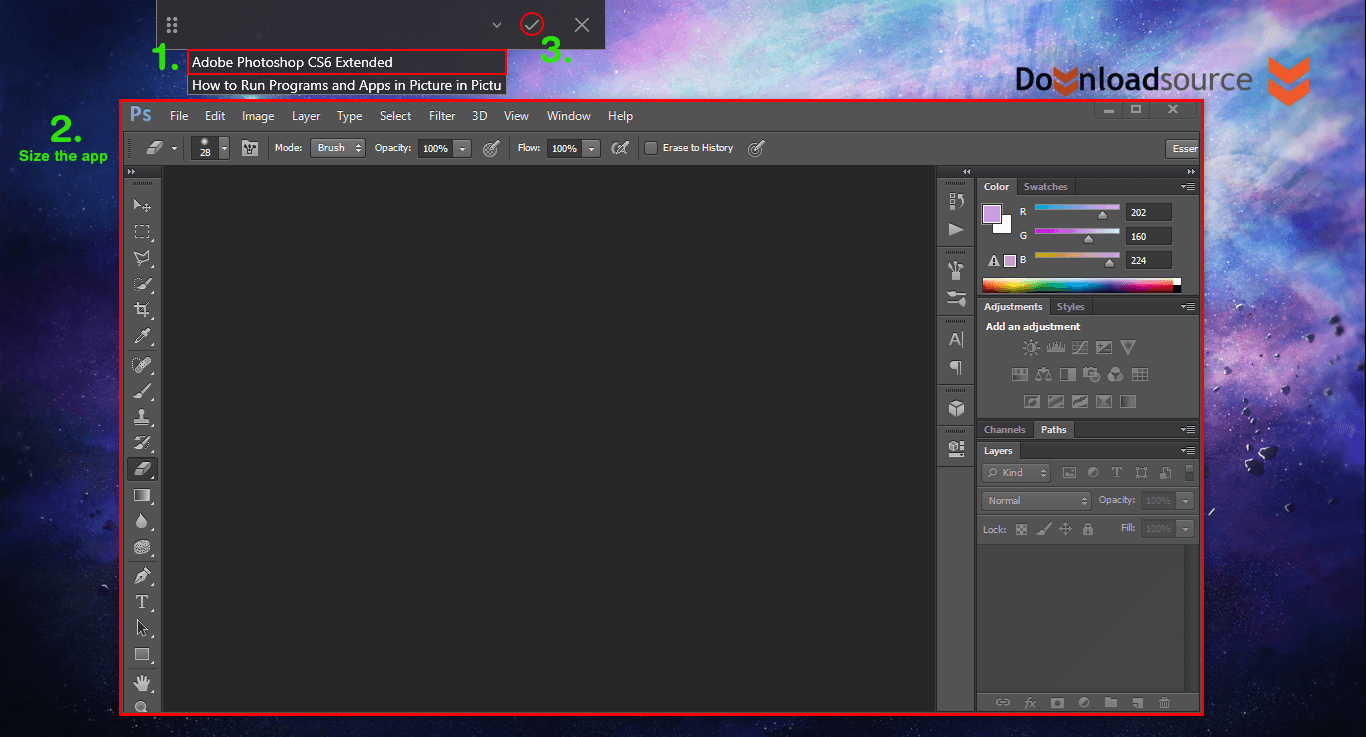This screenshot has height=737, width=1366.
Task: Select the Rectangle shape tool
Action: (x=142, y=655)
